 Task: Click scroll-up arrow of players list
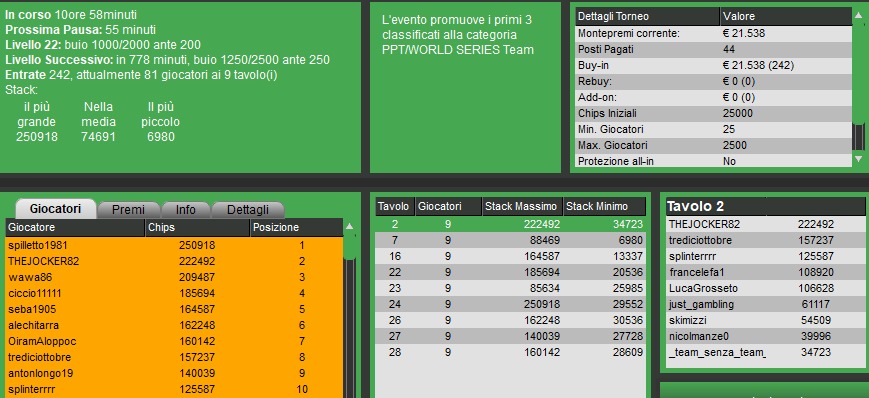[x=349, y=227]
